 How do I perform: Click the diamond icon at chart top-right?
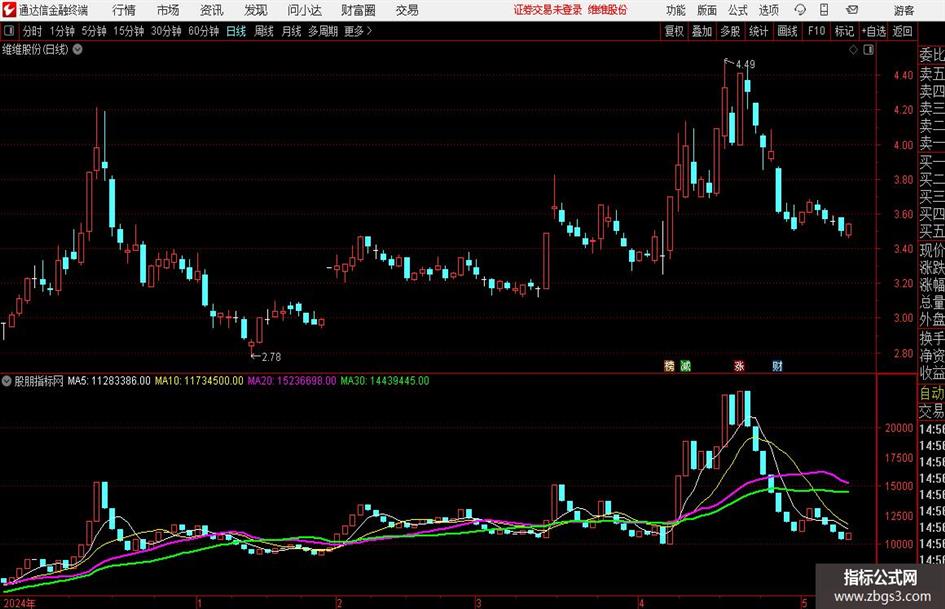853,50
